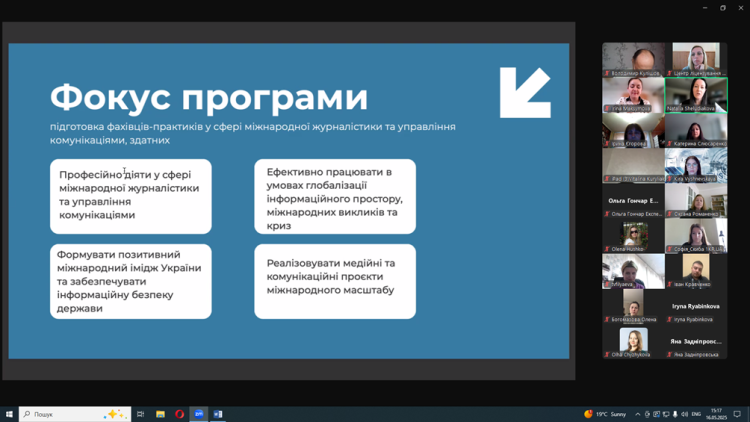This screenshot has height=422, width=750.
Task: Click the "Фокус програми" slide title
Action: pyautogui.click(x=209, y=98)
